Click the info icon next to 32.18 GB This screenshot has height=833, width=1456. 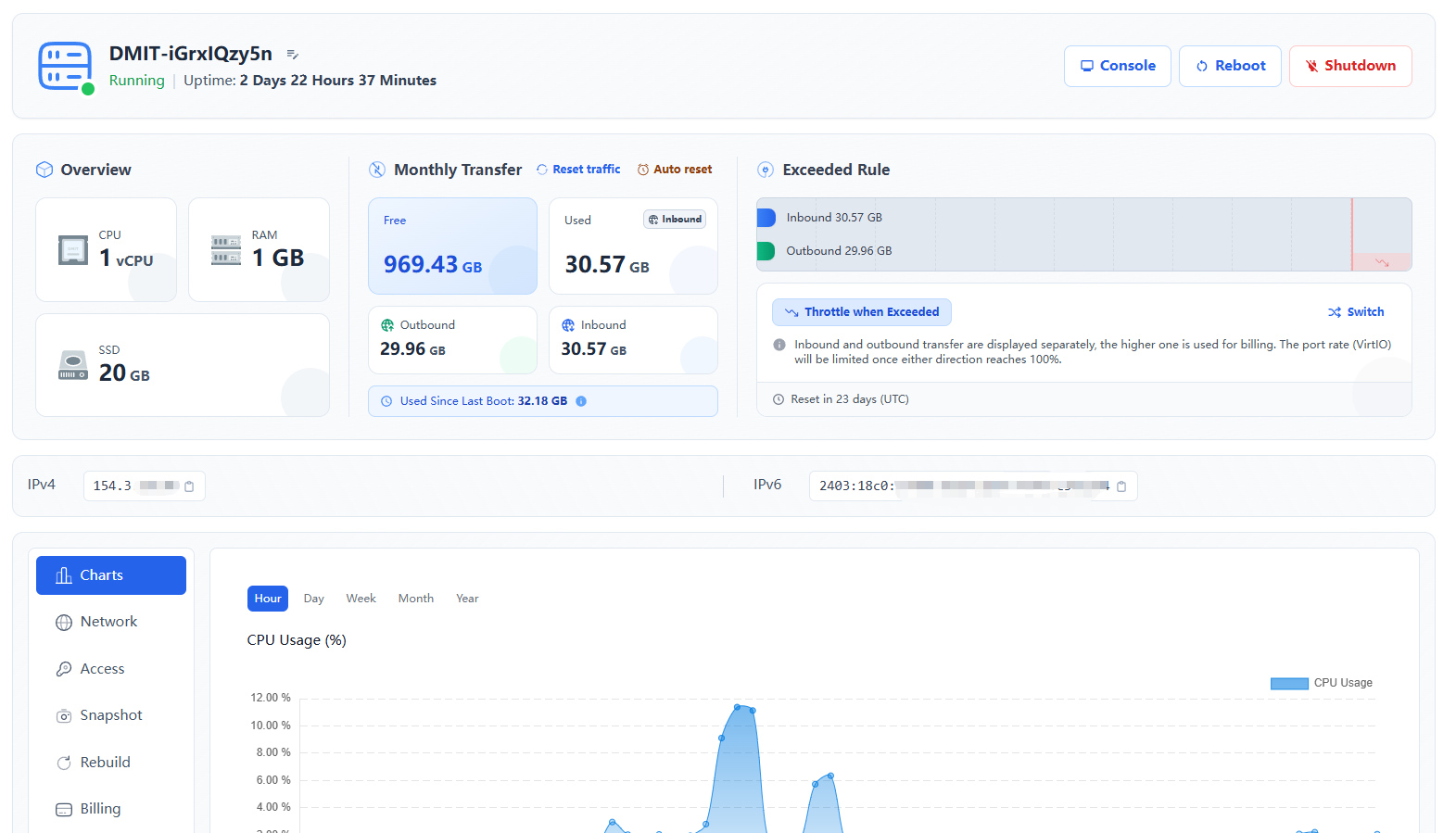(581, 401)
